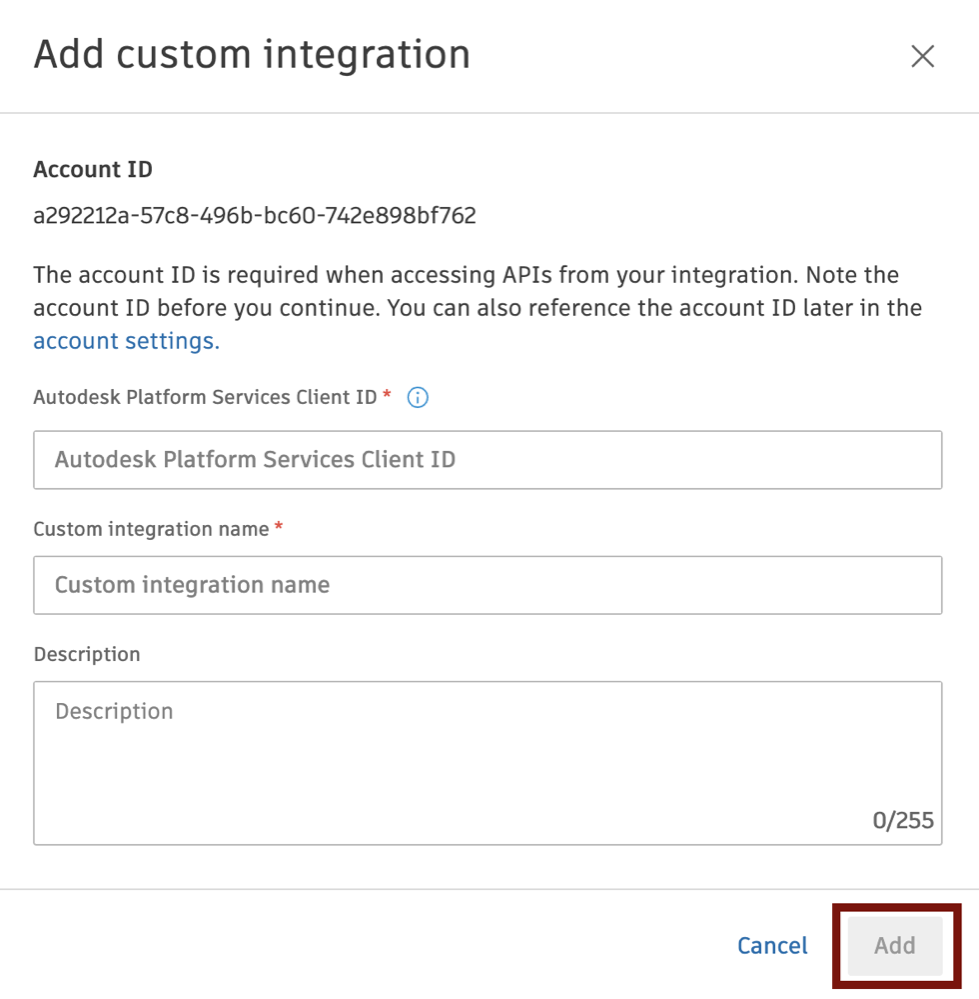Tap the info icon for Autodesk Platform Services
The width and height of the screenshot is (979, 999).
pos(417,397)
